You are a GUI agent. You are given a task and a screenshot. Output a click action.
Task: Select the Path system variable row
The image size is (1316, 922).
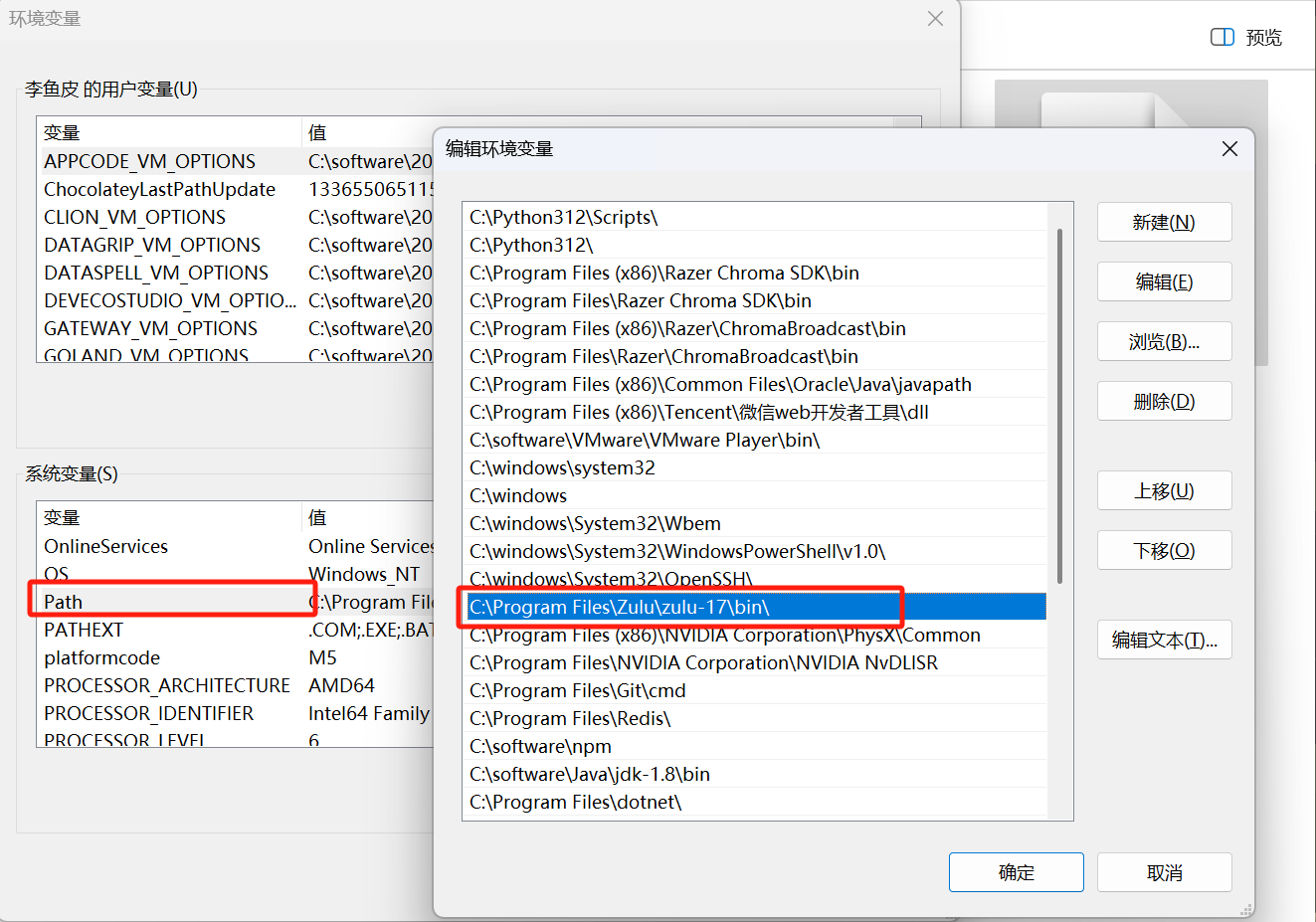pos(169,602)
